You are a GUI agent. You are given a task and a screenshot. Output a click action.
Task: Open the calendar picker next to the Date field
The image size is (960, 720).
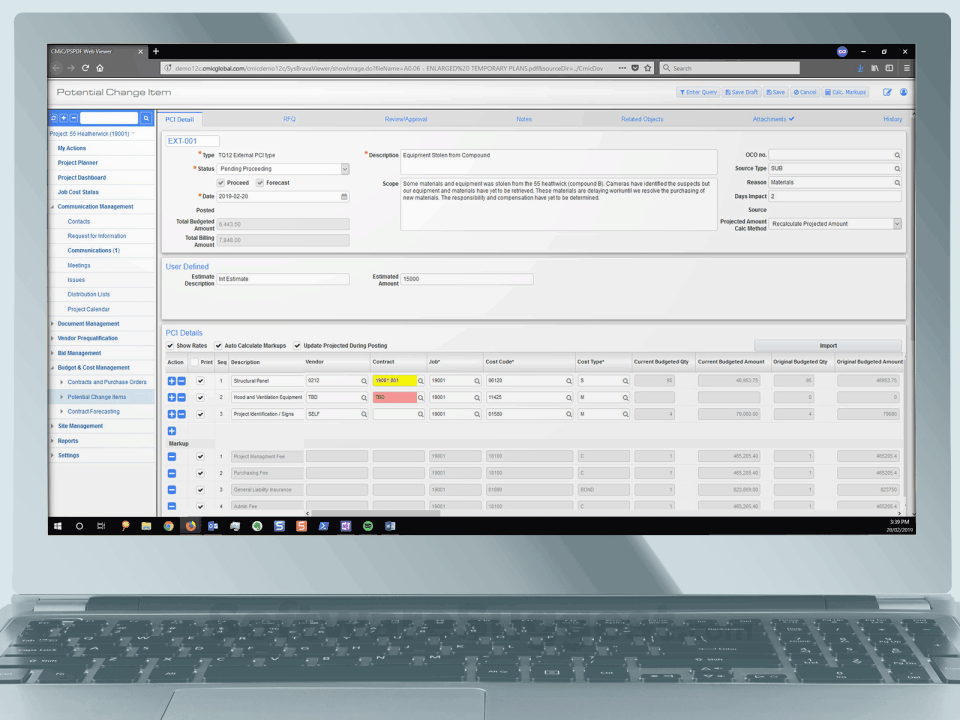[344, 197]
